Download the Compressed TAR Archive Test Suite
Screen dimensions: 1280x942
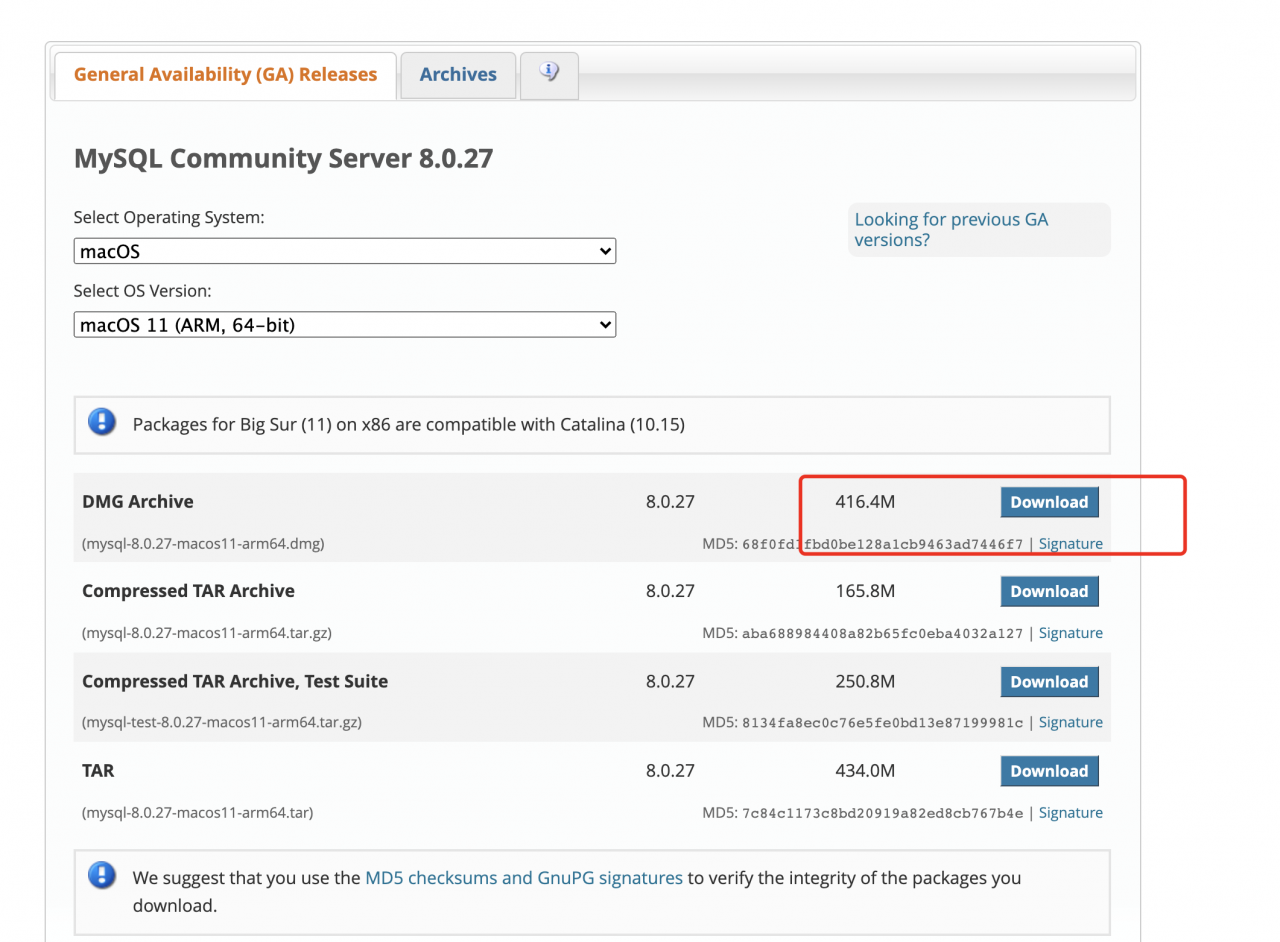tap(1049, 682)
